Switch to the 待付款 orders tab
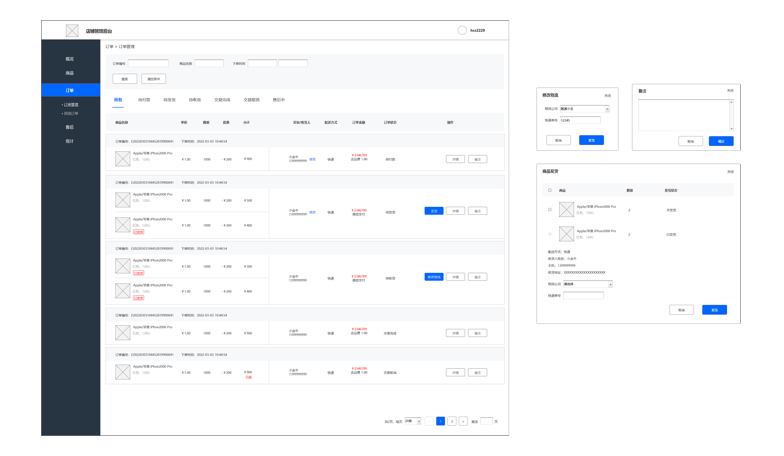 point(144,100)
